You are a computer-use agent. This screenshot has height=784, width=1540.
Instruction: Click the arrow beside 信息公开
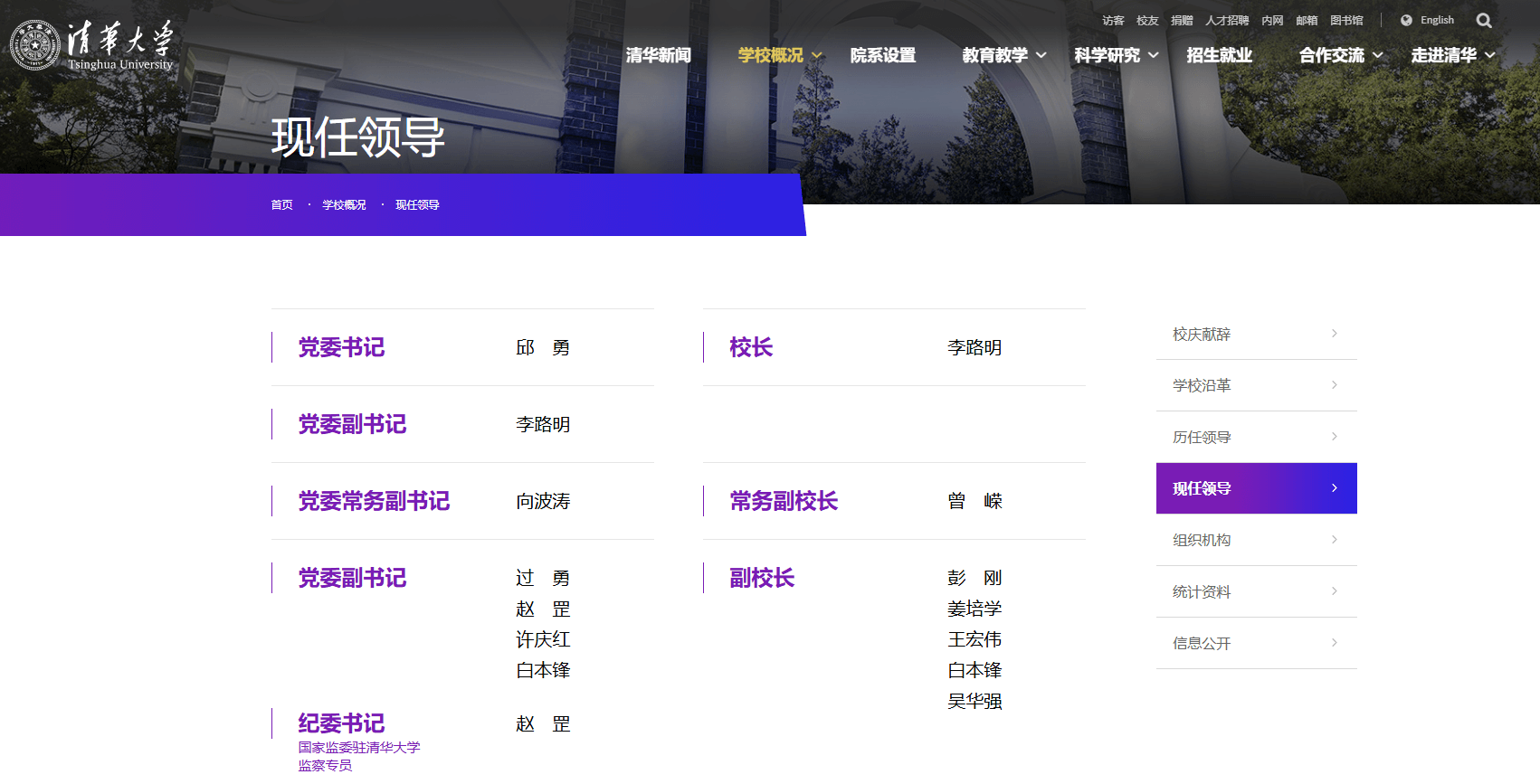1335,643
